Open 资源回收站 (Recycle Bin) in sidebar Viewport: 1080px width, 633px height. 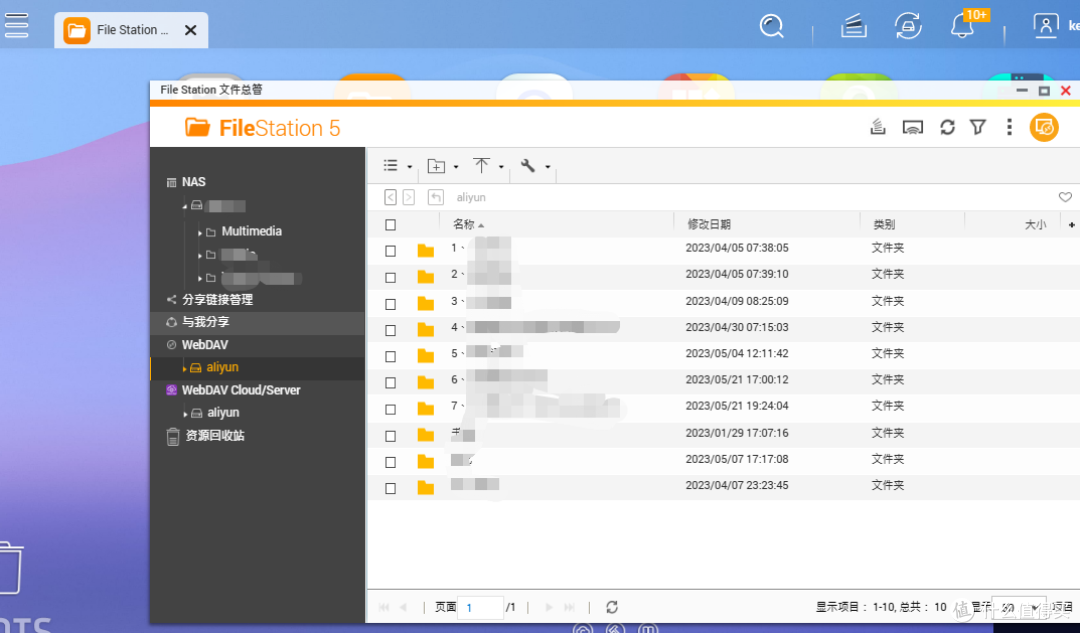[215, 436]
